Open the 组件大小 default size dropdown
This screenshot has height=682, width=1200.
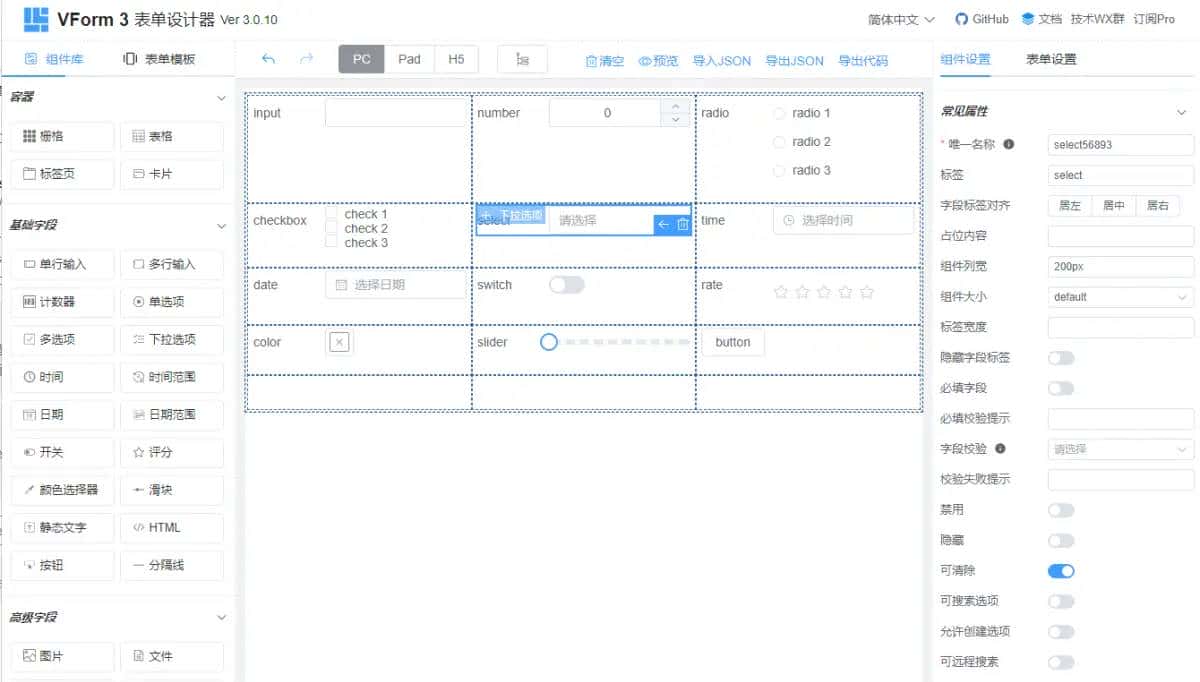pyautogui.click(x=1119, y=296)
